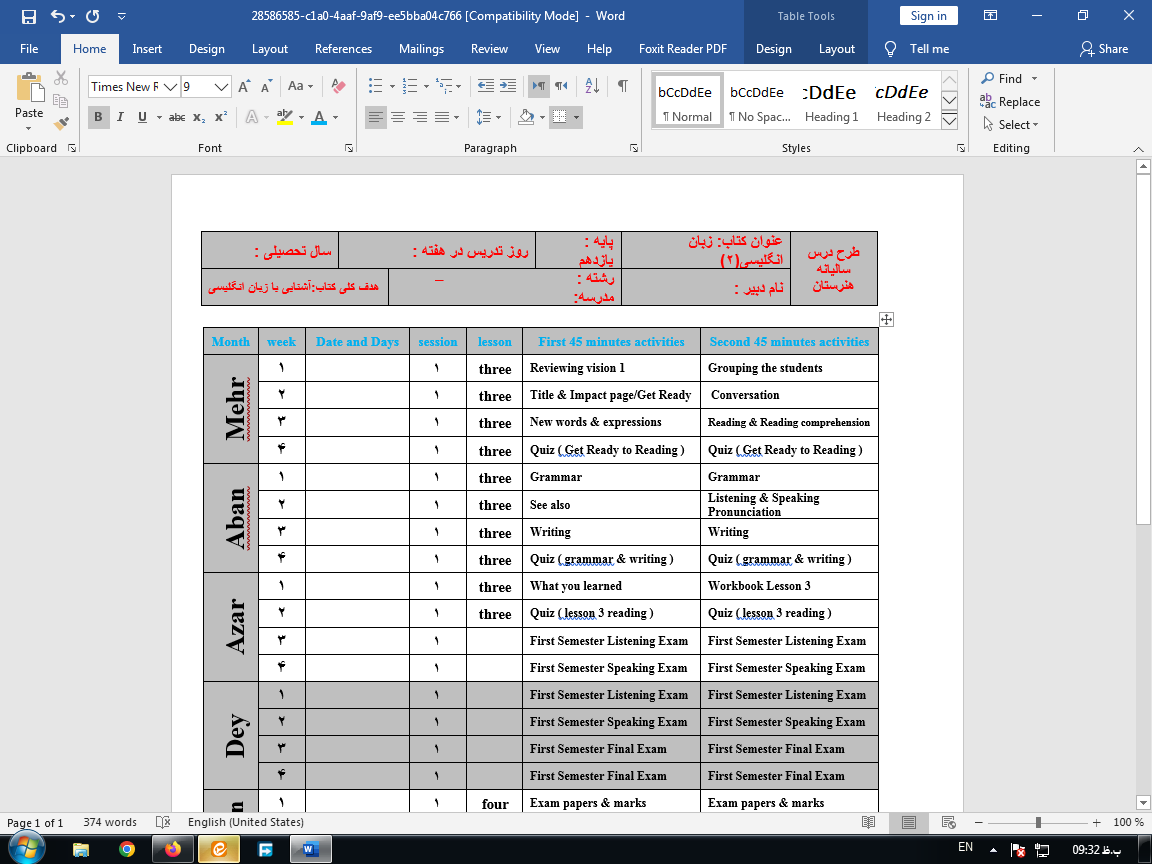Screen dimensions: 1152x864
Task: Toggle Underline formatting
Action: point(142,118)
